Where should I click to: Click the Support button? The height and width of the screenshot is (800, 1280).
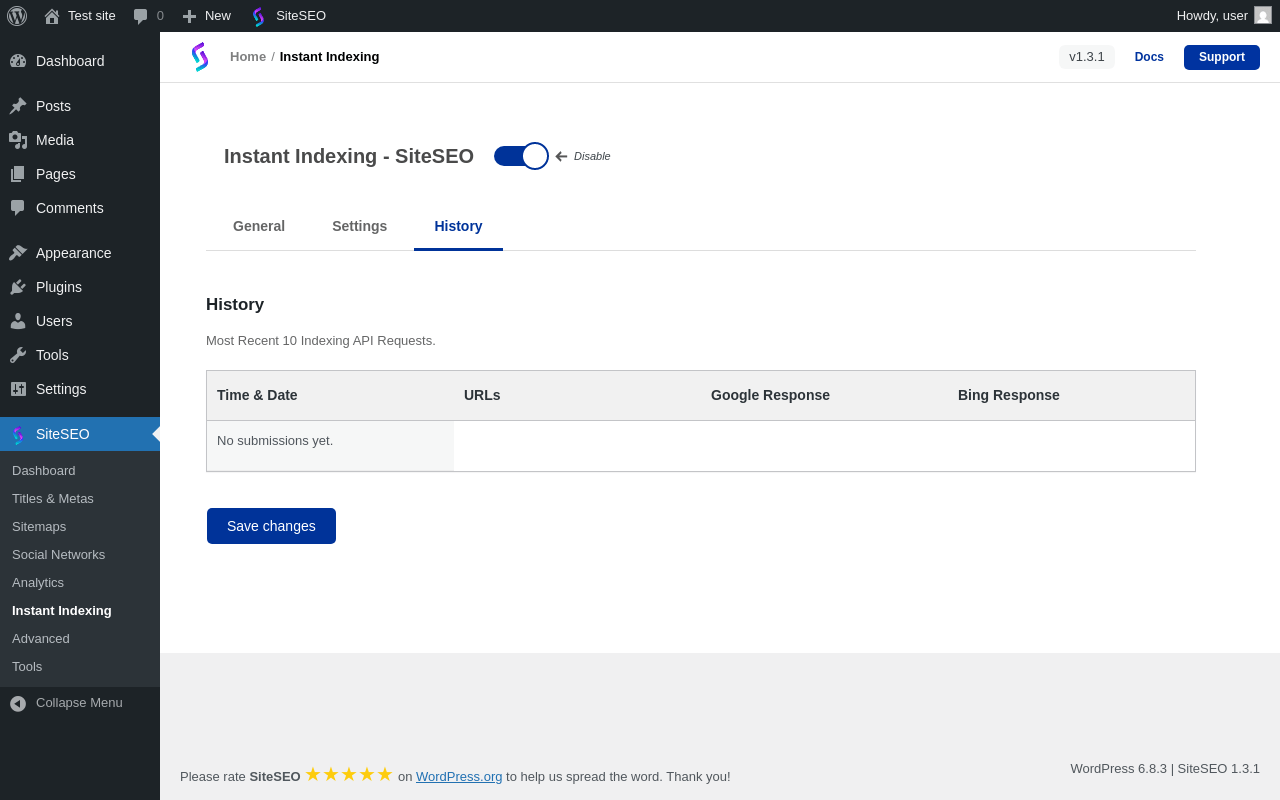point(1222,57)
